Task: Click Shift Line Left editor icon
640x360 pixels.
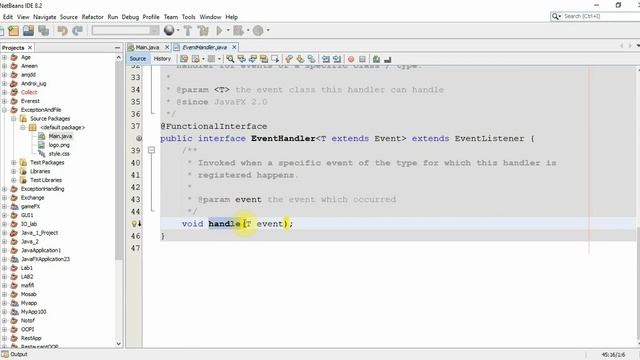Action: [x=326, y=59]
